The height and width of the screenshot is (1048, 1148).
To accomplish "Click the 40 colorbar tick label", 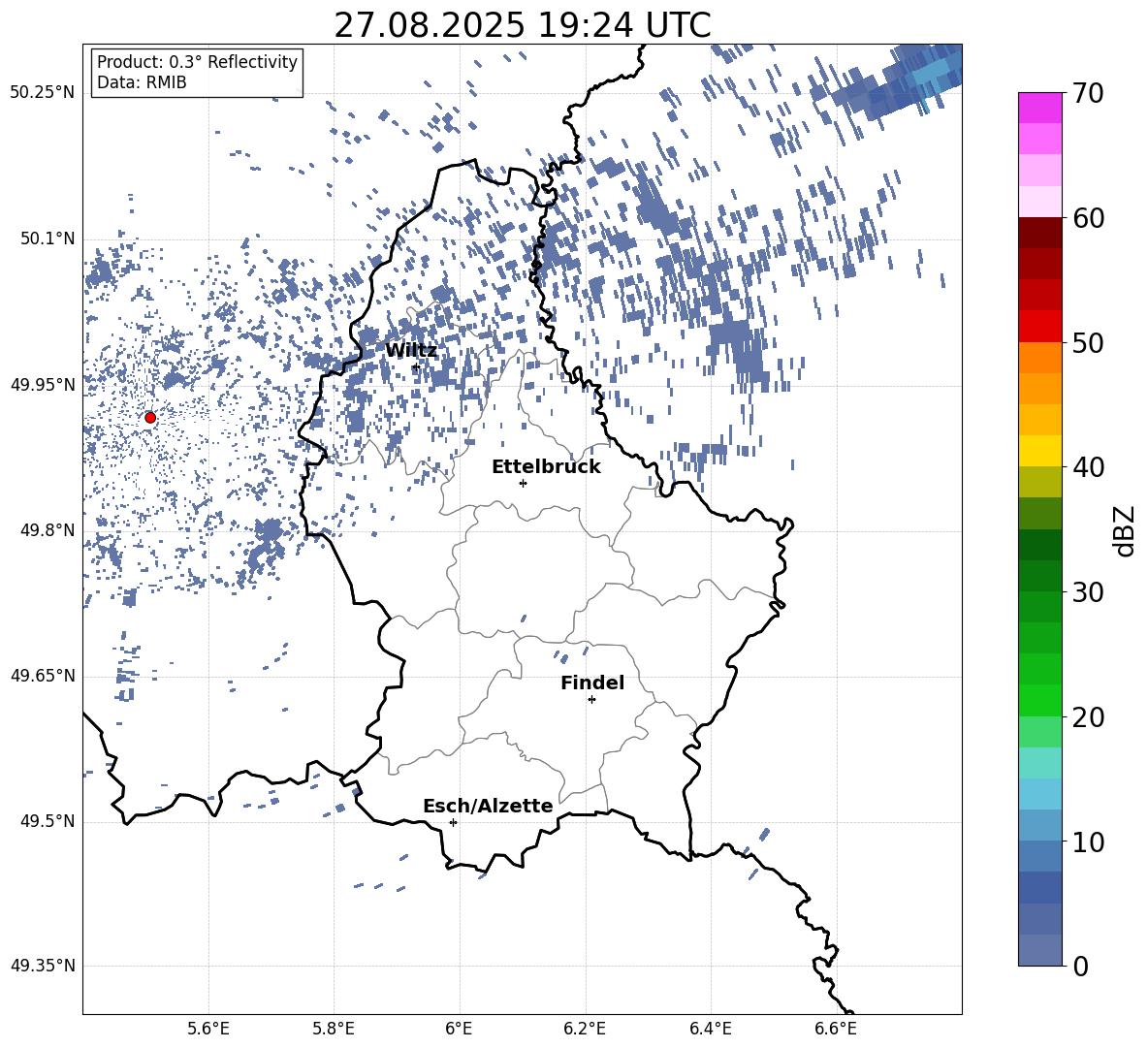I will [x=1088, y=467].
